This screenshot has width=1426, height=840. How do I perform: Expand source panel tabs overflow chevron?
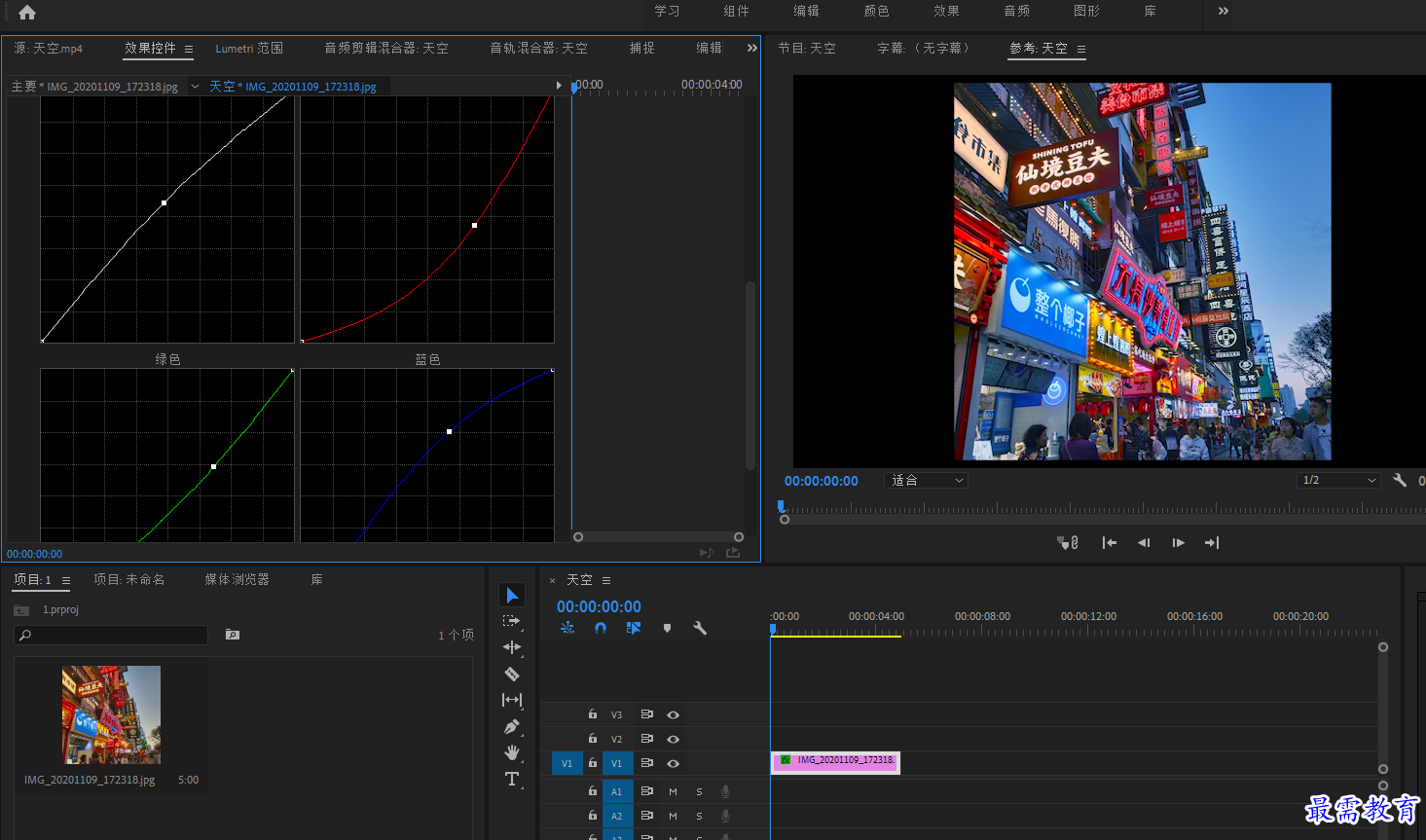pyautogui.click(x=751, y=48)
